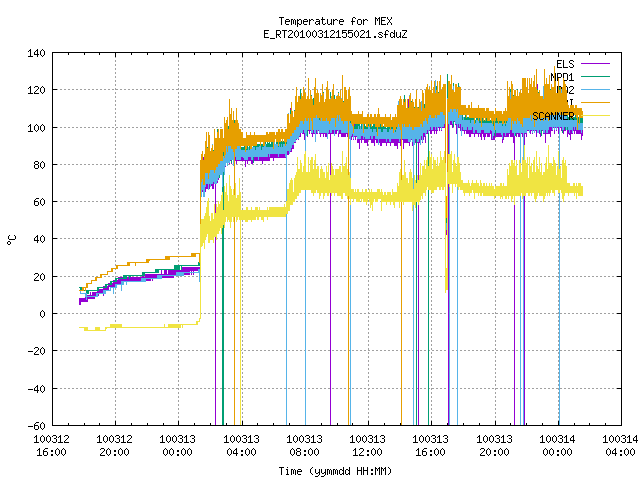The height and width of the screenshot is (480, 640).
Task: Click the '100313 00:00' x-axis tick label
Action: [x=178, y=446]
